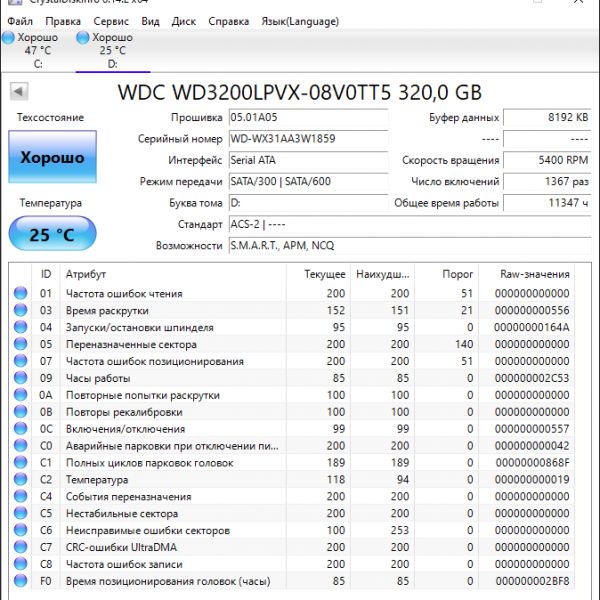
Task: Click status icon for attribute C5
Action: coord(20,513)
